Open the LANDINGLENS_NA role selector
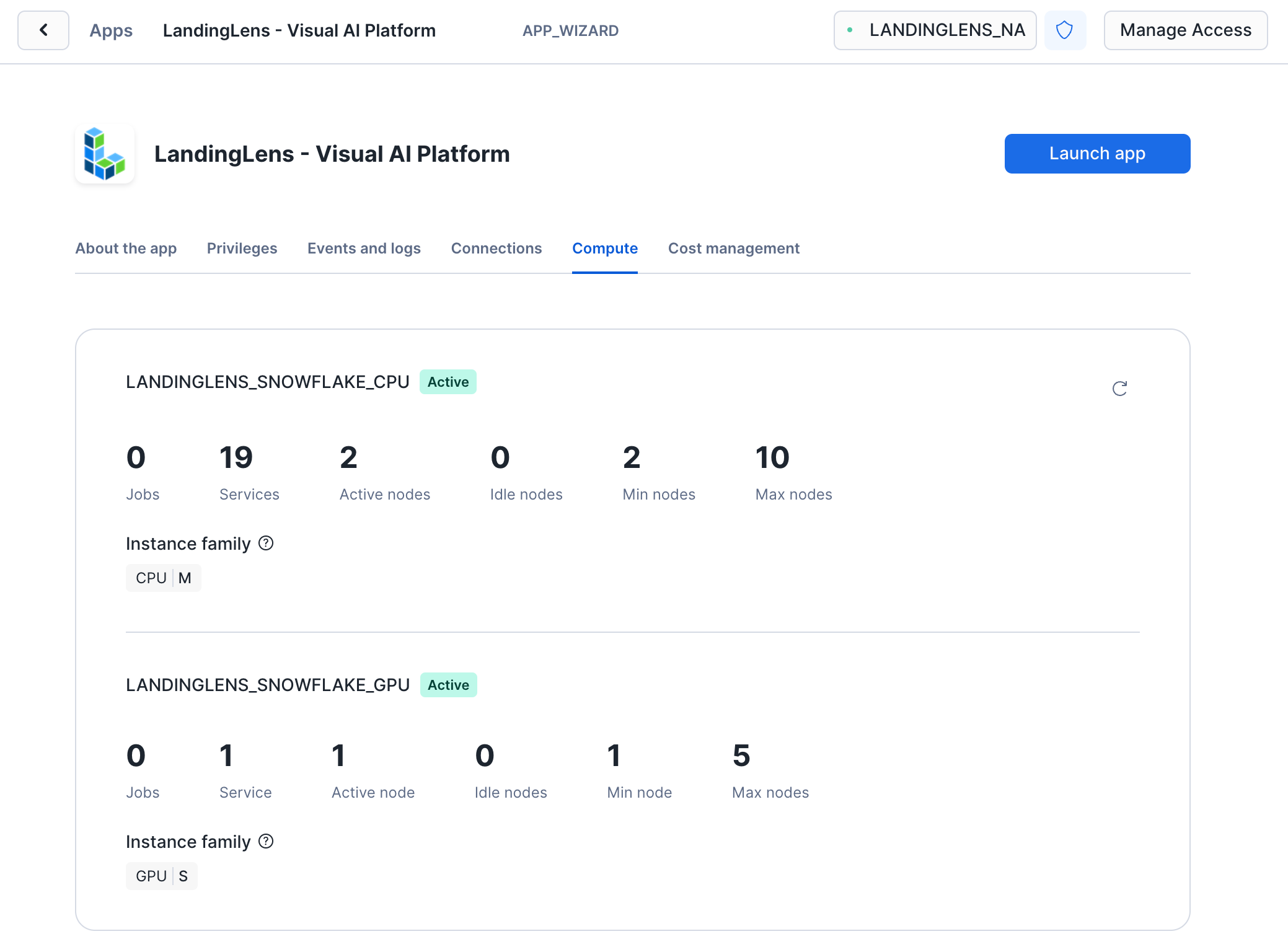Screen dimensions: 1288x952 pyautogui.click(x=935, y=30)
